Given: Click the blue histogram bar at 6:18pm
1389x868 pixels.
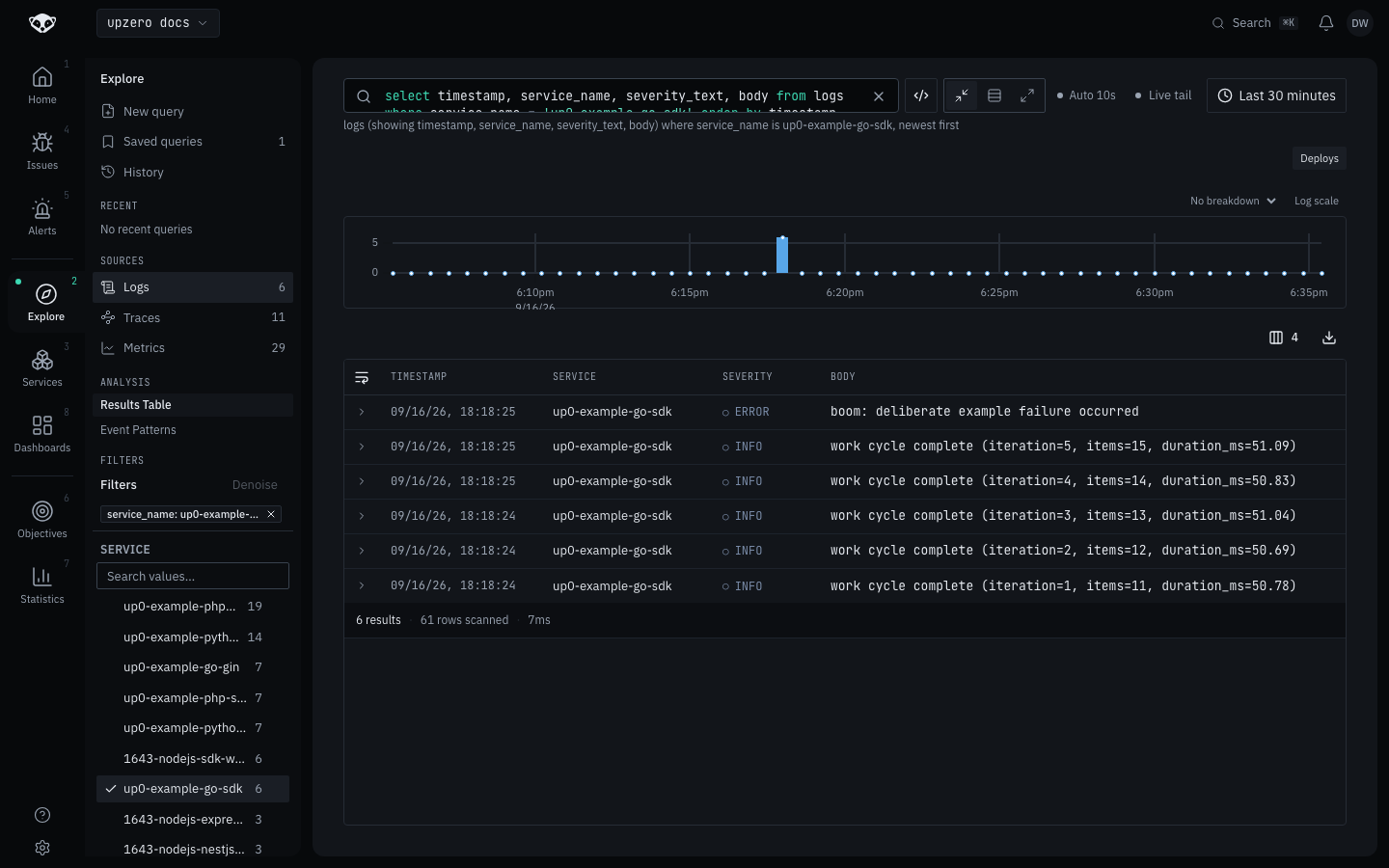Looking at the screenshot, I should tap(782, 255).
